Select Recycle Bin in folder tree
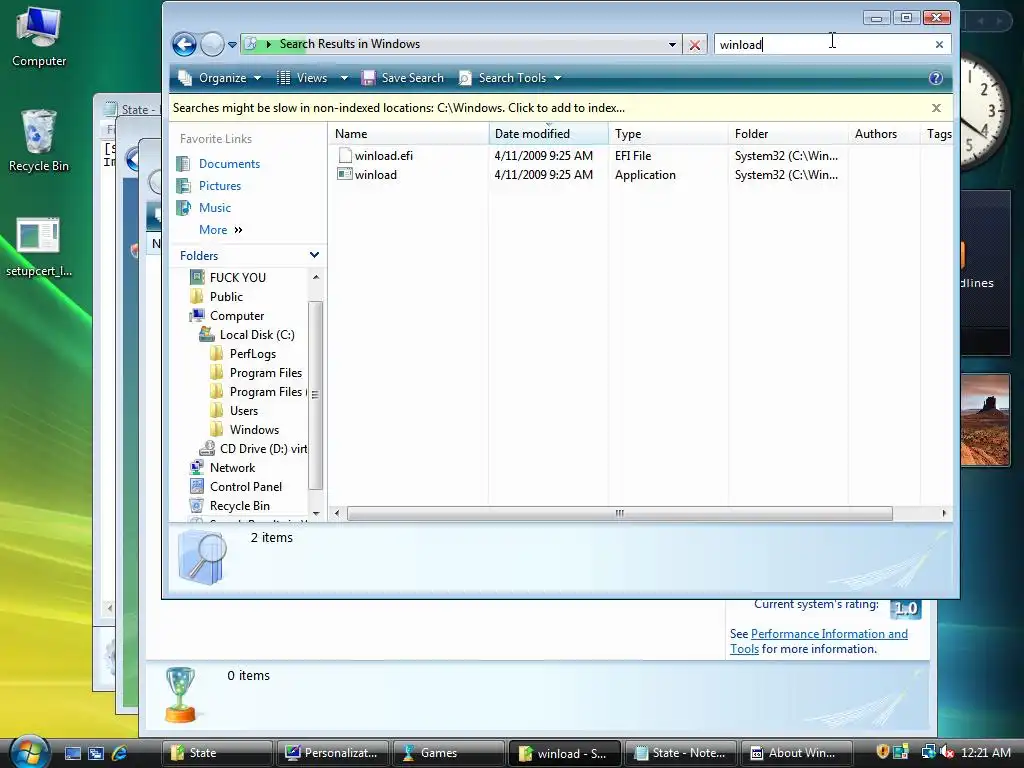 click(x=239, y=505)
